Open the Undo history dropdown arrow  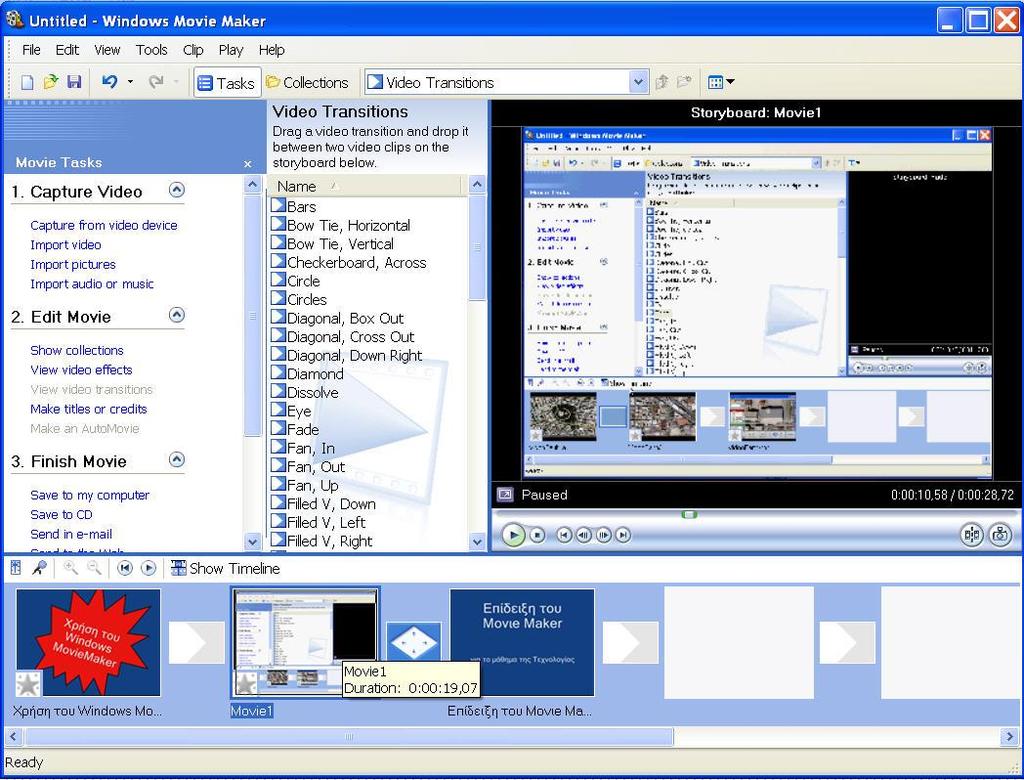click(x=130, y=82)
